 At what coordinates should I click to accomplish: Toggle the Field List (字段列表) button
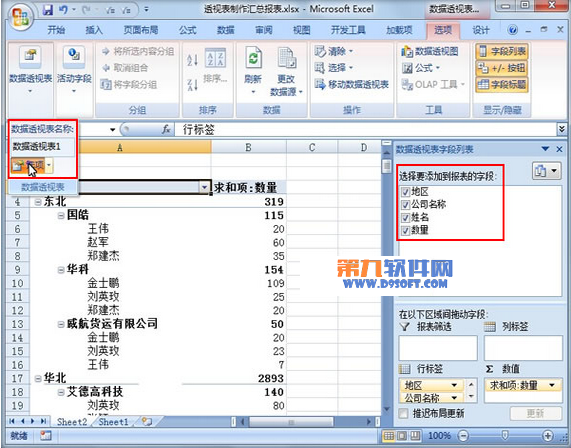click(502, 51)
